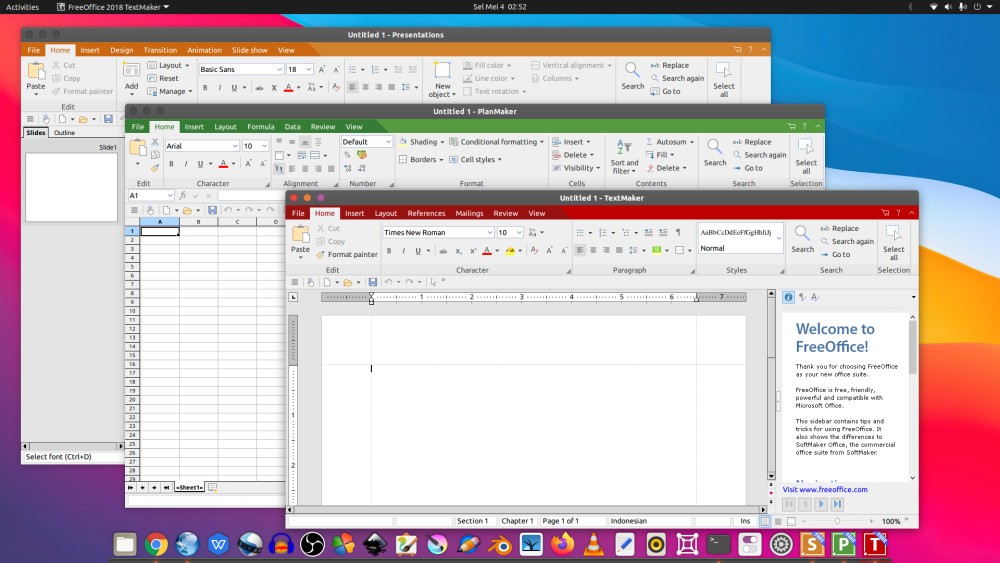The width and height of the screenshot is (1000, 563).
Task: Click font color A swatch in TextMaker
Action: (487, 251)
